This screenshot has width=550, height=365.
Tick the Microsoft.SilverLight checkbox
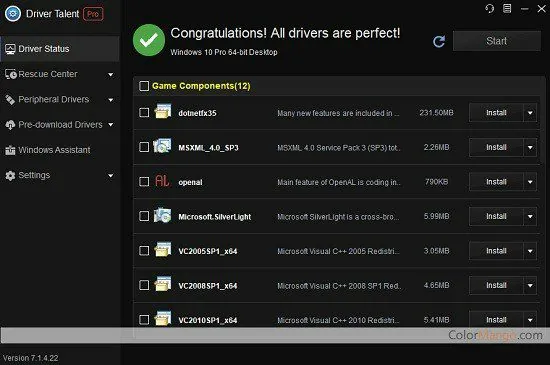(144, 216)
